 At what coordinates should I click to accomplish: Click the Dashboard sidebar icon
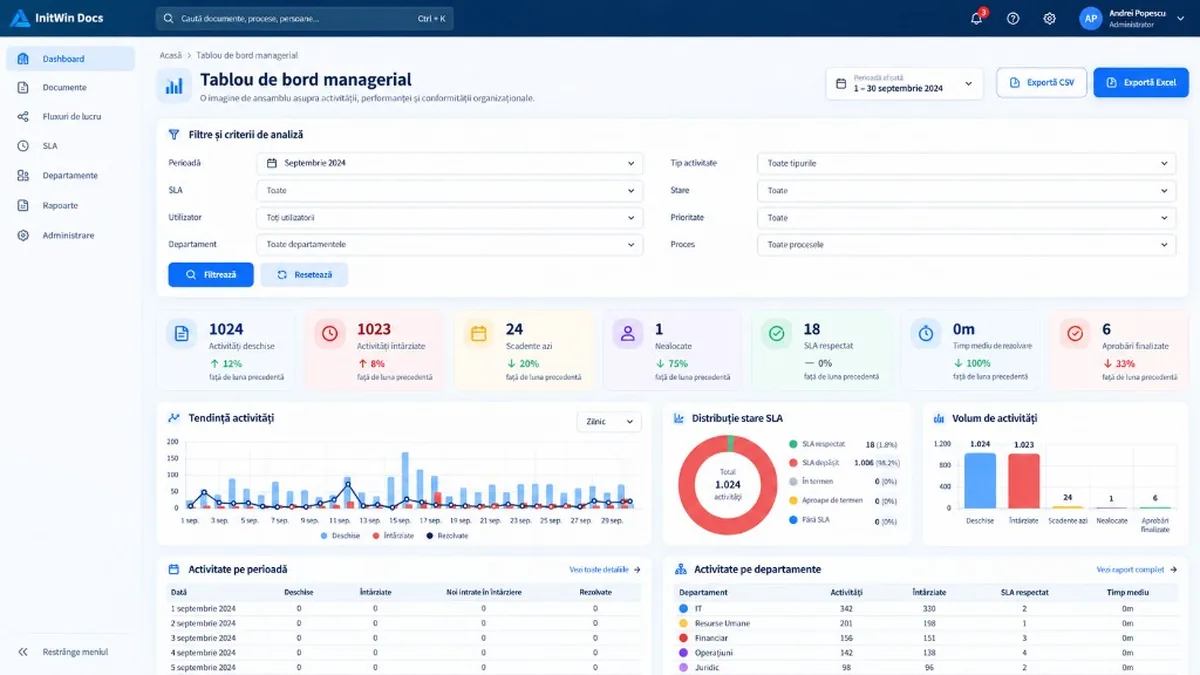[23, 59]
